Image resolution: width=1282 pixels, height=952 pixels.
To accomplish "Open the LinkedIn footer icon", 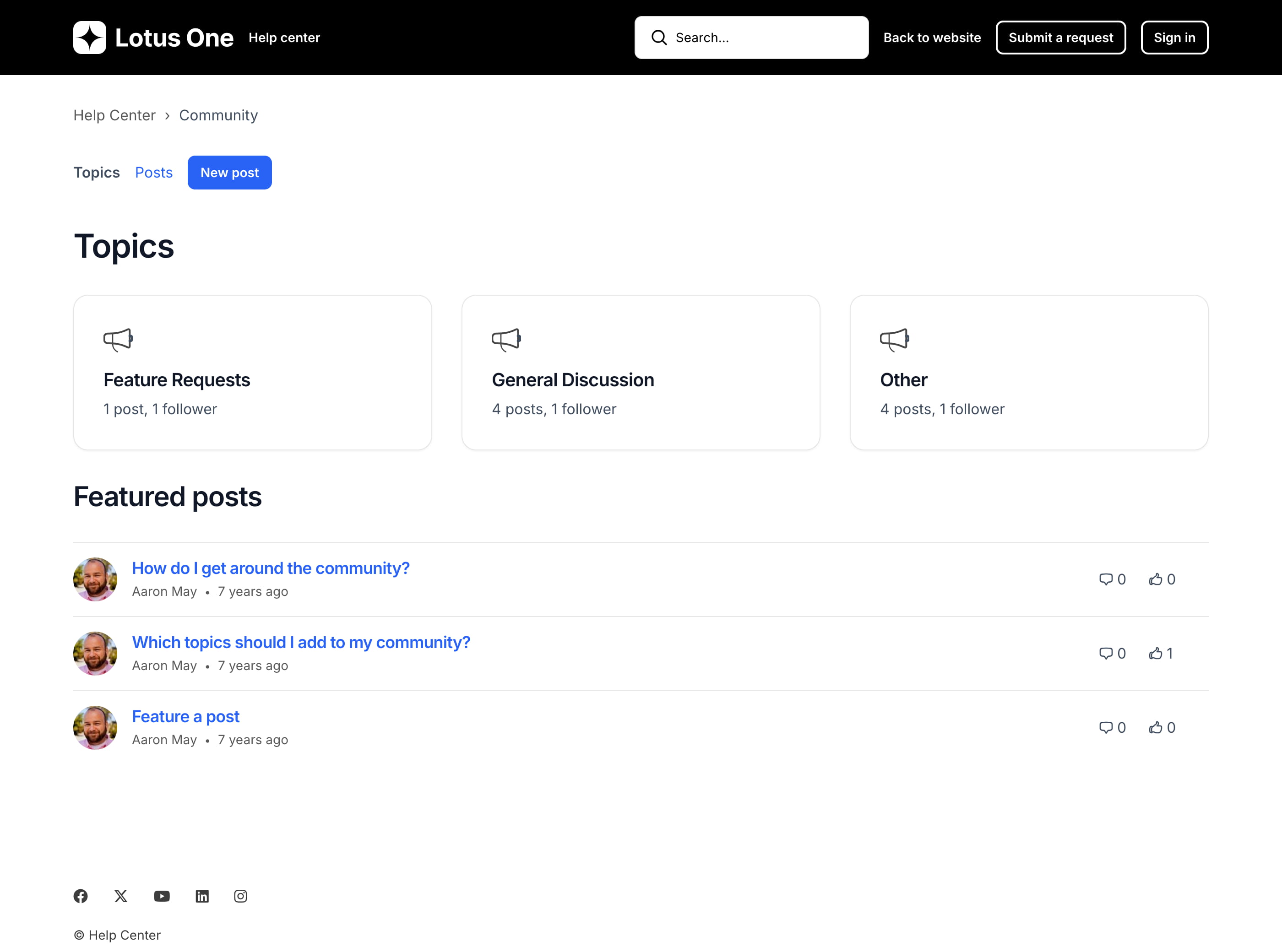I will [x=202, y=896].
